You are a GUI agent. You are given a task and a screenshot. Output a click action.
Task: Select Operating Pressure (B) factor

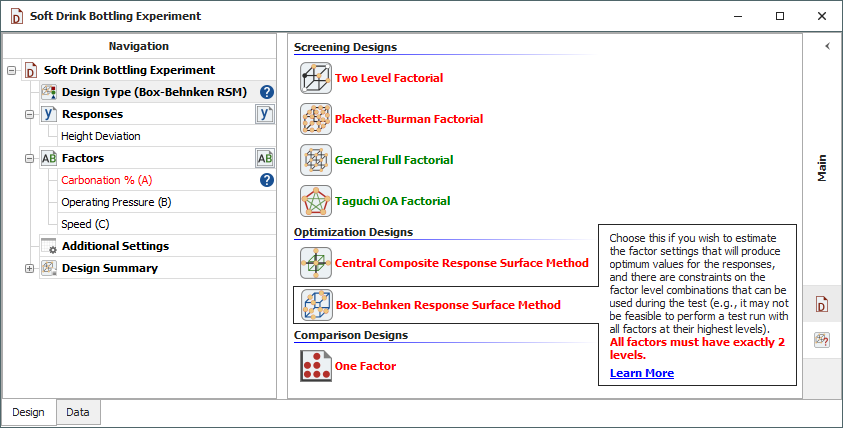[116, 202]
